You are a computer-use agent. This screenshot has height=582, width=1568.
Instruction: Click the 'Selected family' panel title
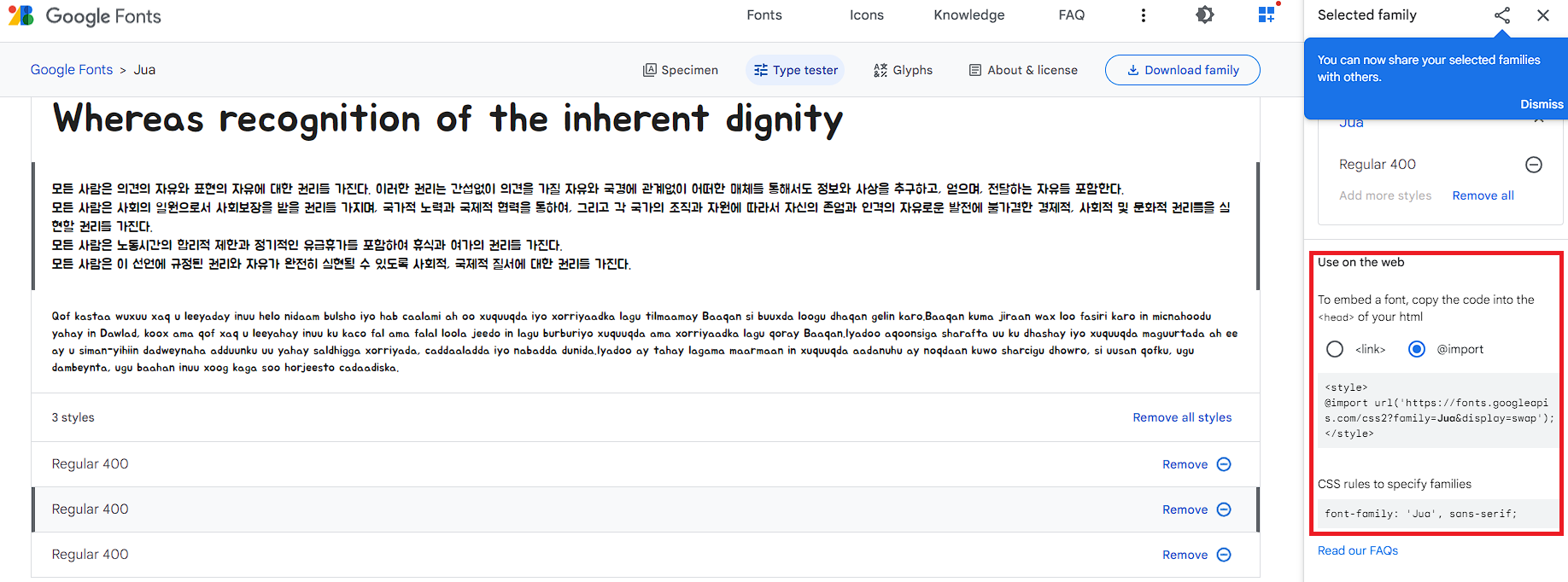point(1366,15)
